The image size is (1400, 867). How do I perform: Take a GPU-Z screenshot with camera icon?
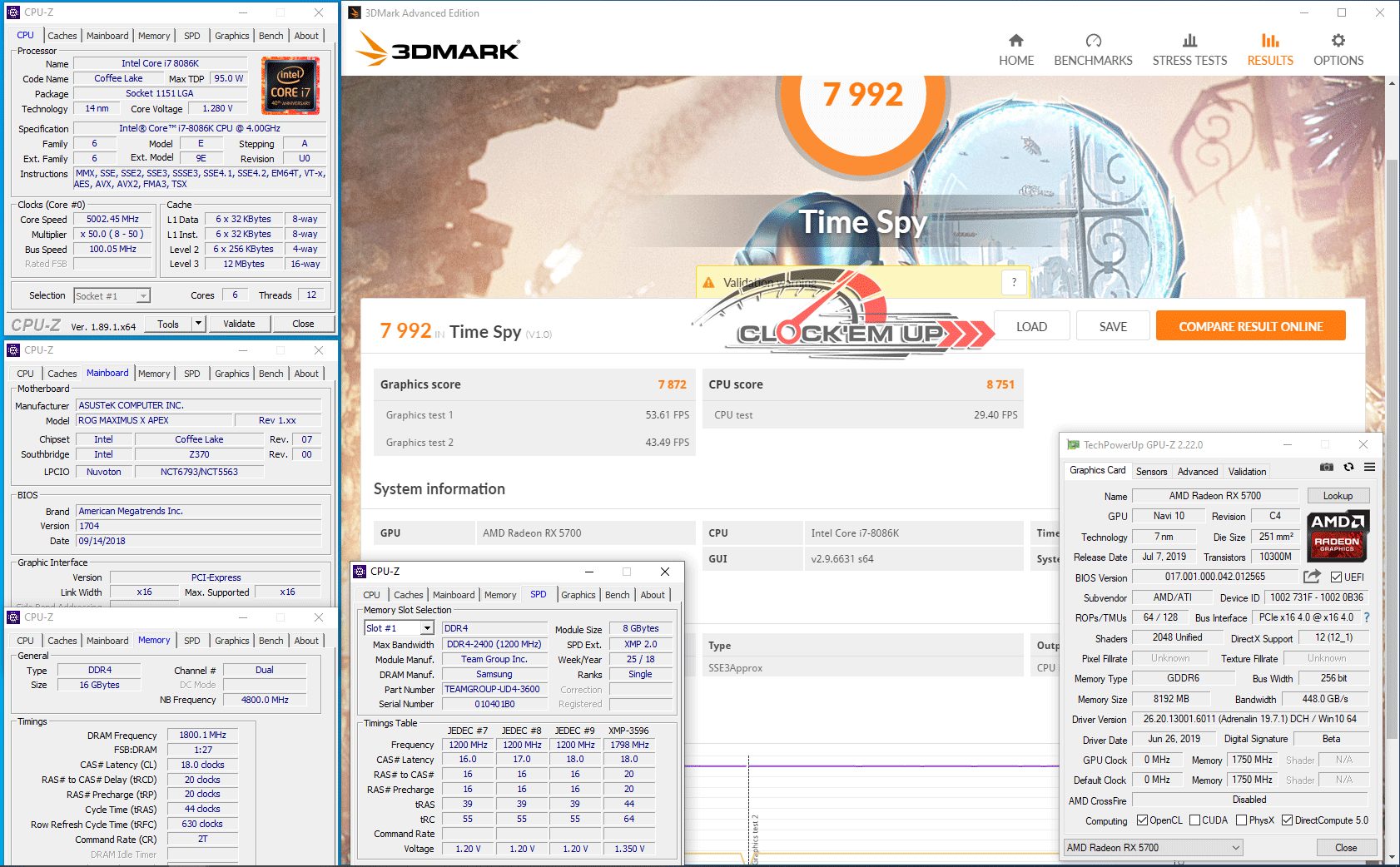tap(1327, 468)
